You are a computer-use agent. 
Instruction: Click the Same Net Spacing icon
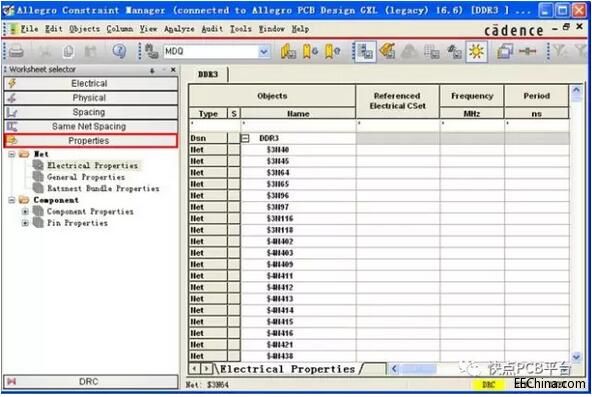12,126
